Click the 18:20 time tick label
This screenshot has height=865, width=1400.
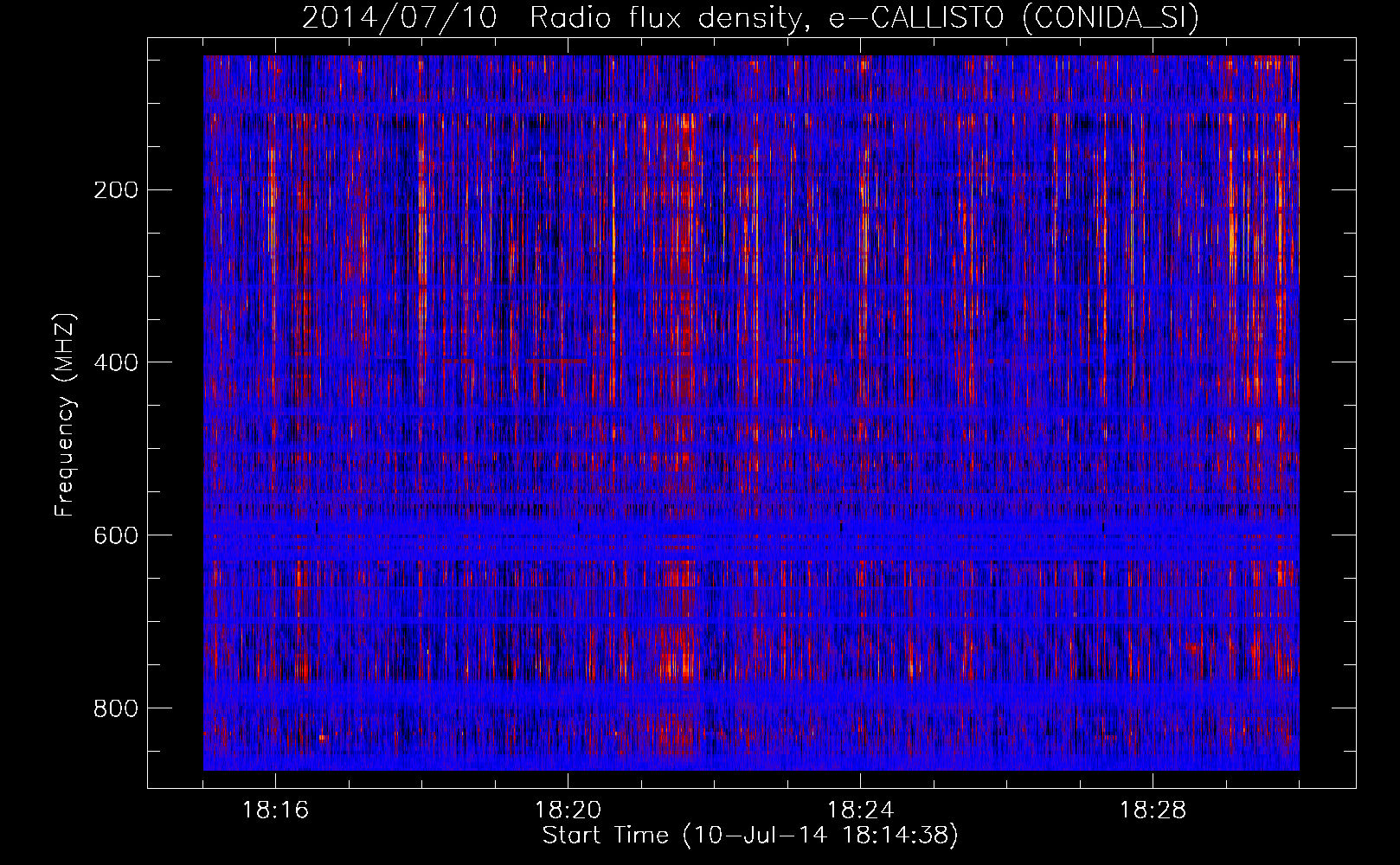(568, 811)
